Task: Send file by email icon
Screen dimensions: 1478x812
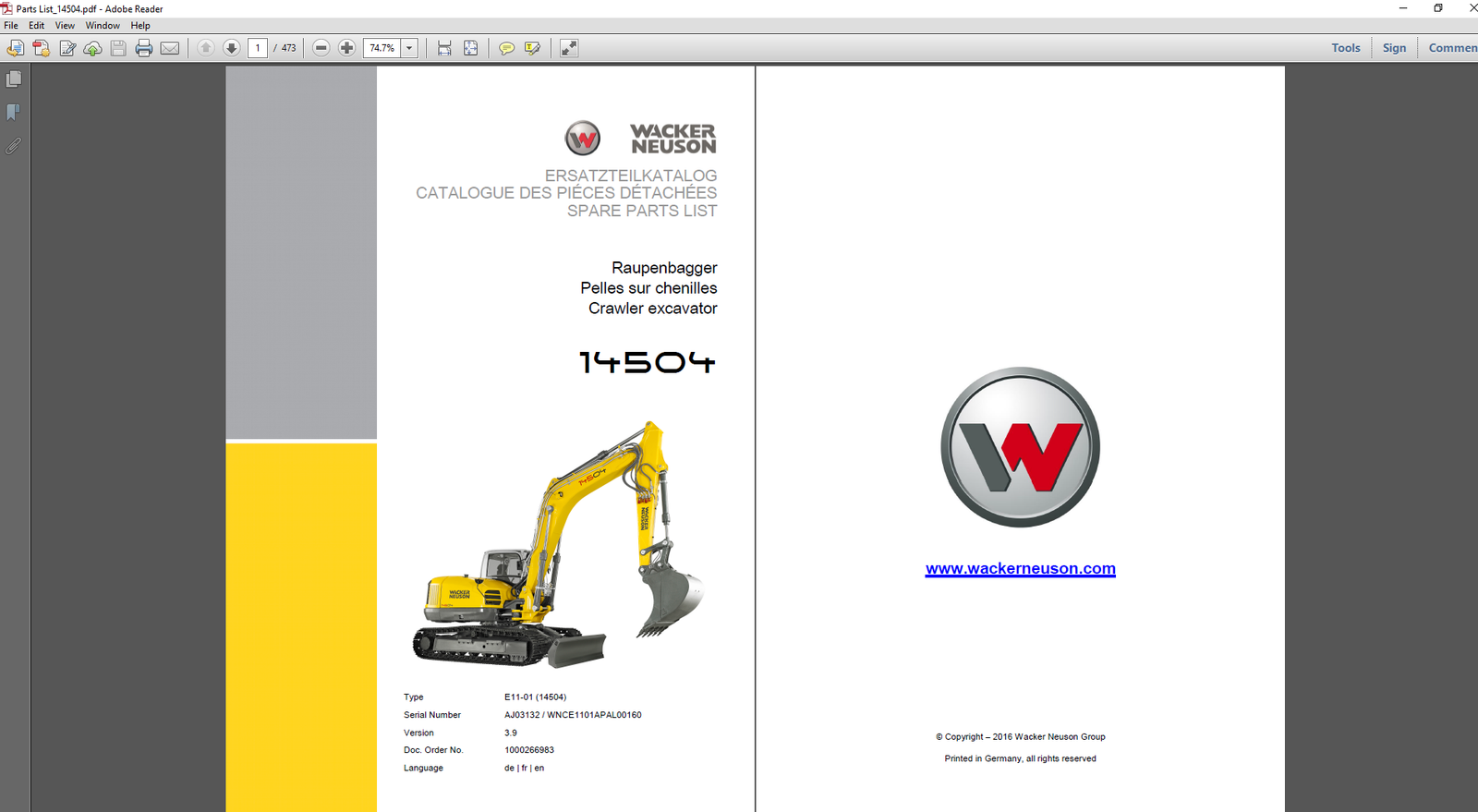Action: (x=170, y=48)
